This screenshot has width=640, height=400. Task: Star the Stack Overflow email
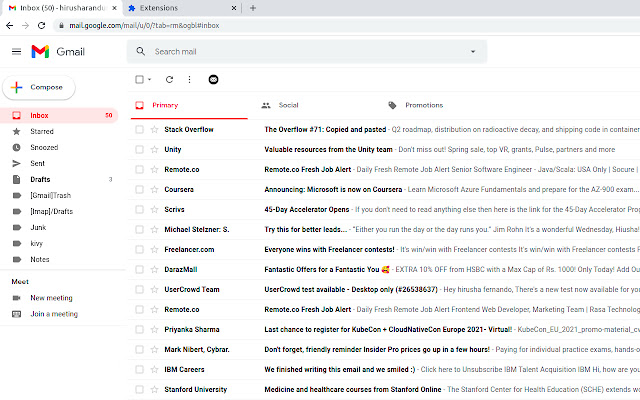pyautogui.click(x=154, y=129)
